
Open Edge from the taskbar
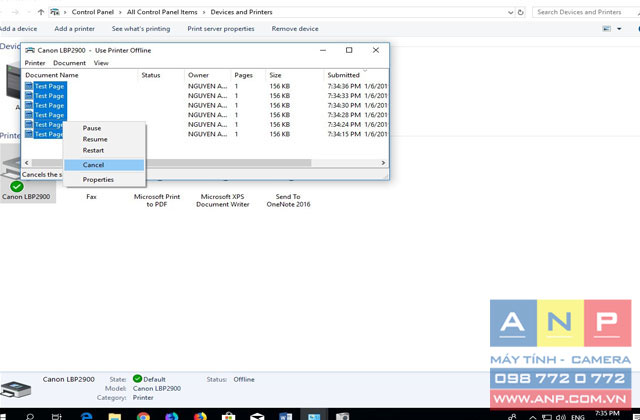(86, 416)
